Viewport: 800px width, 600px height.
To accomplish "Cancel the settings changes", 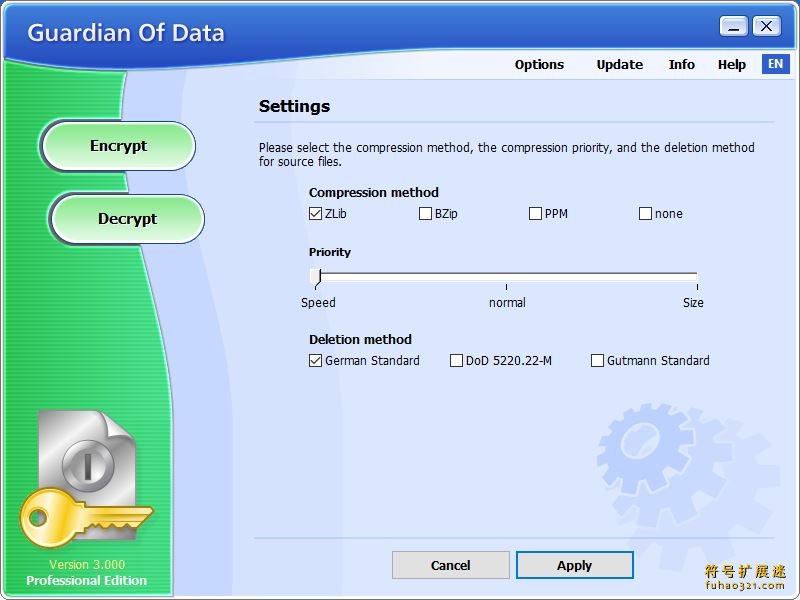I will click(451, 565).
